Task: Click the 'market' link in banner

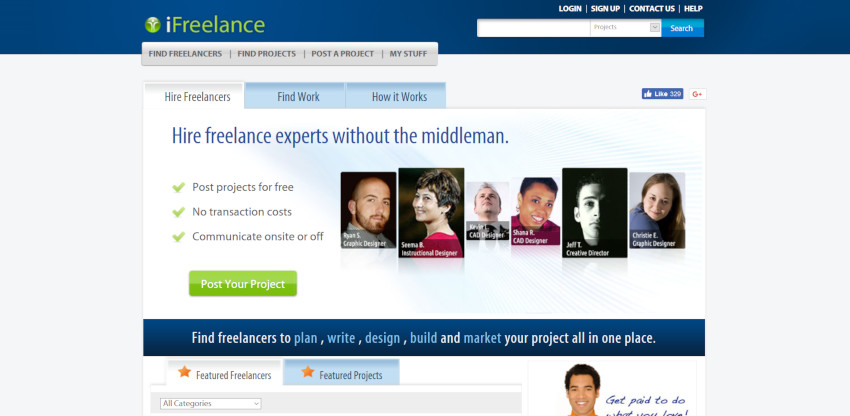Action: tap(482, 338)
